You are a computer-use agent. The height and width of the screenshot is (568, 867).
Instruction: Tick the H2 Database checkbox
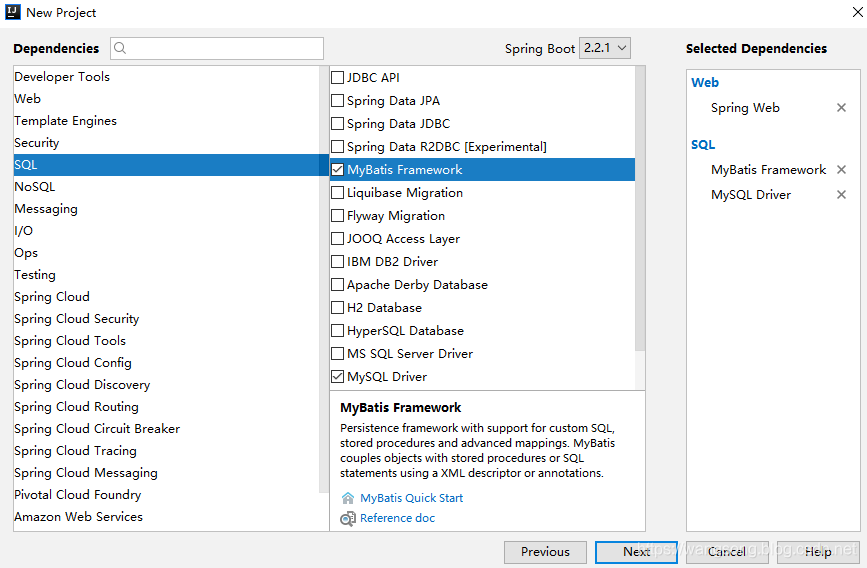(338, 308)
